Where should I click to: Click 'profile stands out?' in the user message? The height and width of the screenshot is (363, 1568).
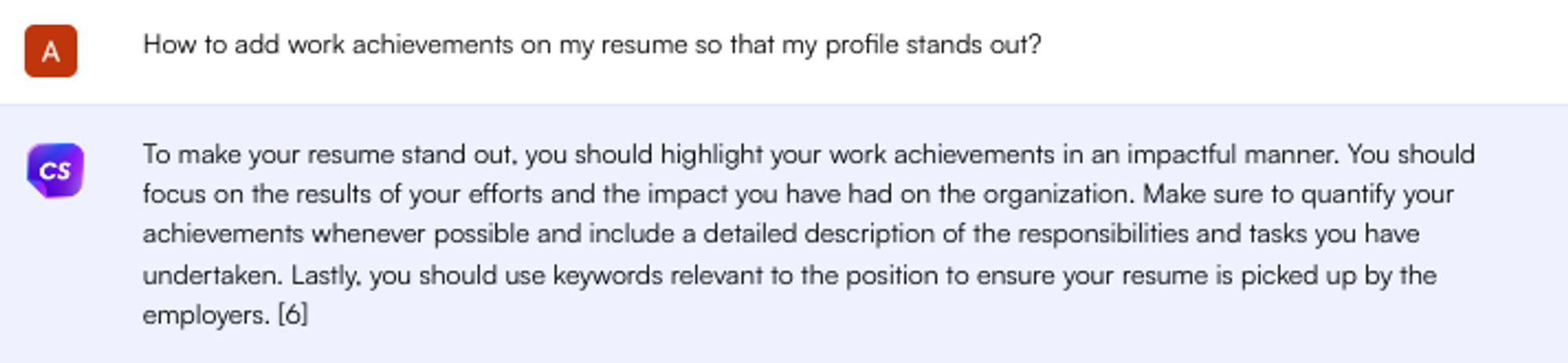pos(933,45)
